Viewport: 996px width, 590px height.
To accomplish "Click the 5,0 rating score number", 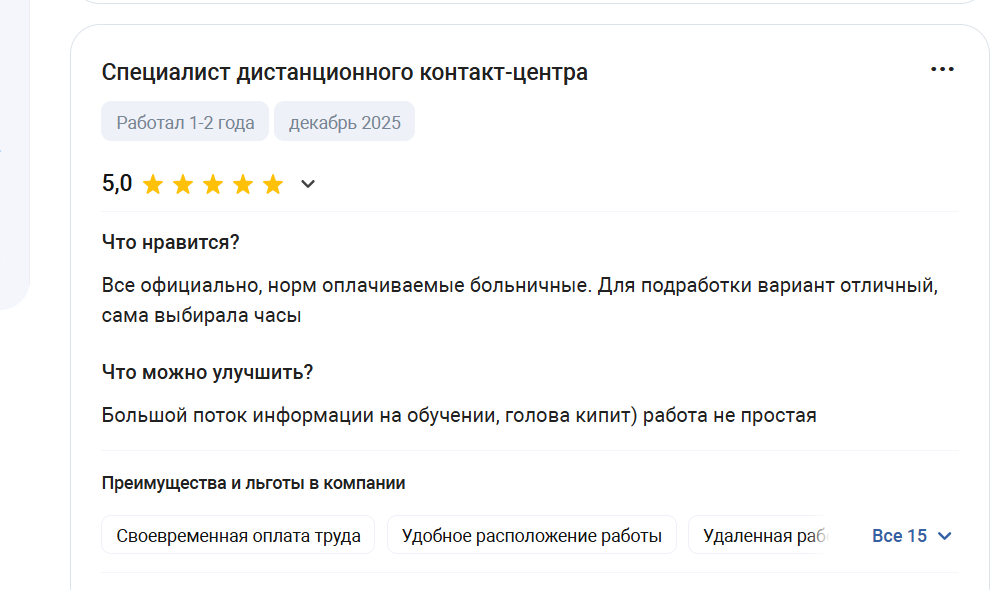I will [117, 184].
